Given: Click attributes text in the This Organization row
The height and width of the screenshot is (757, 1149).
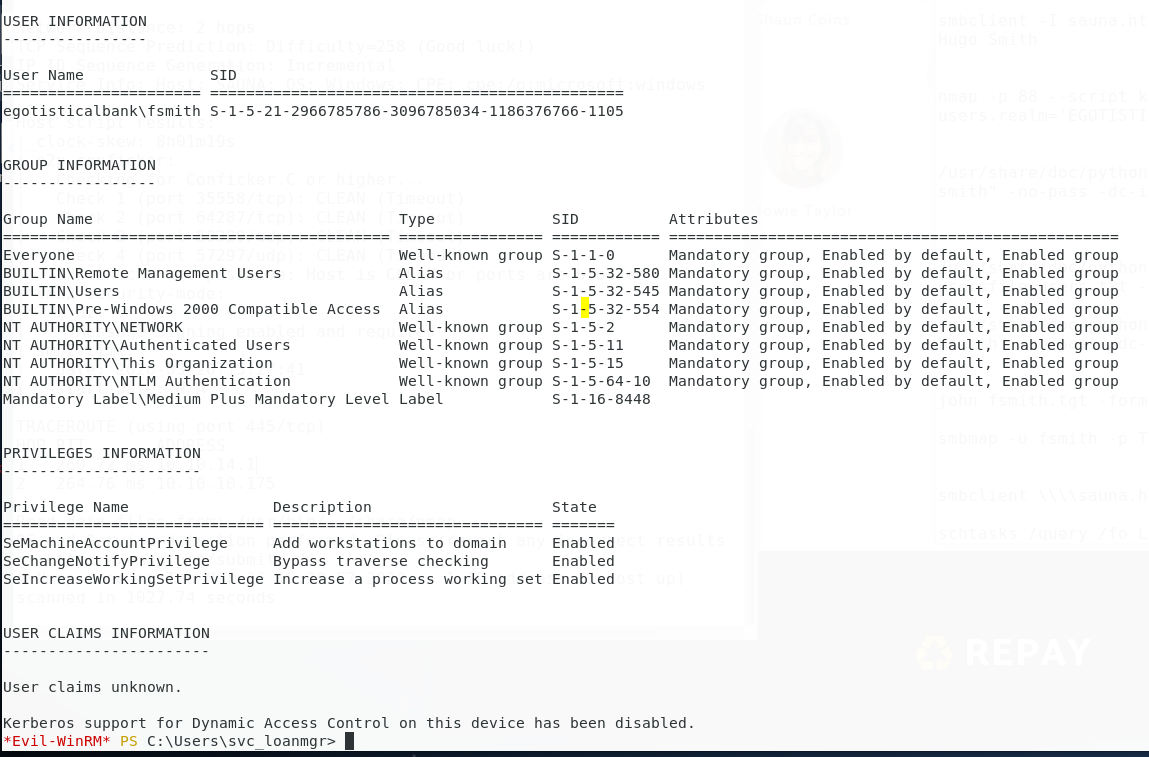Looking at the screenshot, I should coord(894,363).
